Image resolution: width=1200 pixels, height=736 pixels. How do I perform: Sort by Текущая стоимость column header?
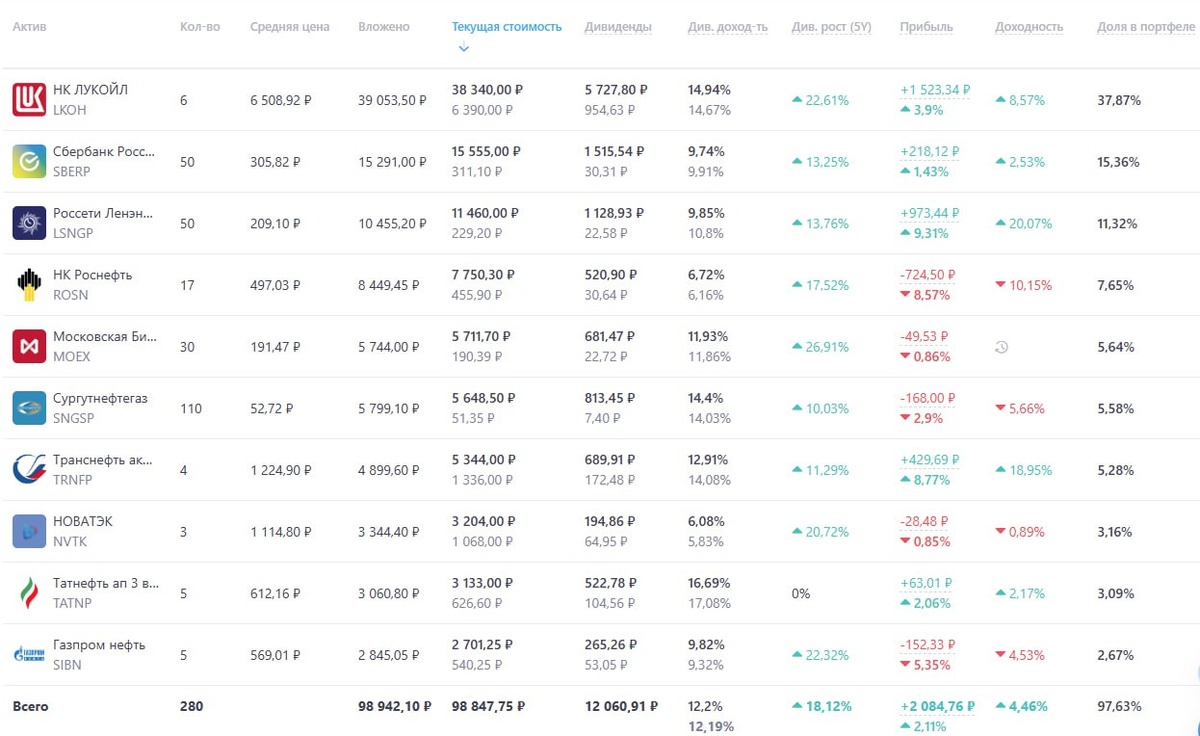click(x=507, y=27)
